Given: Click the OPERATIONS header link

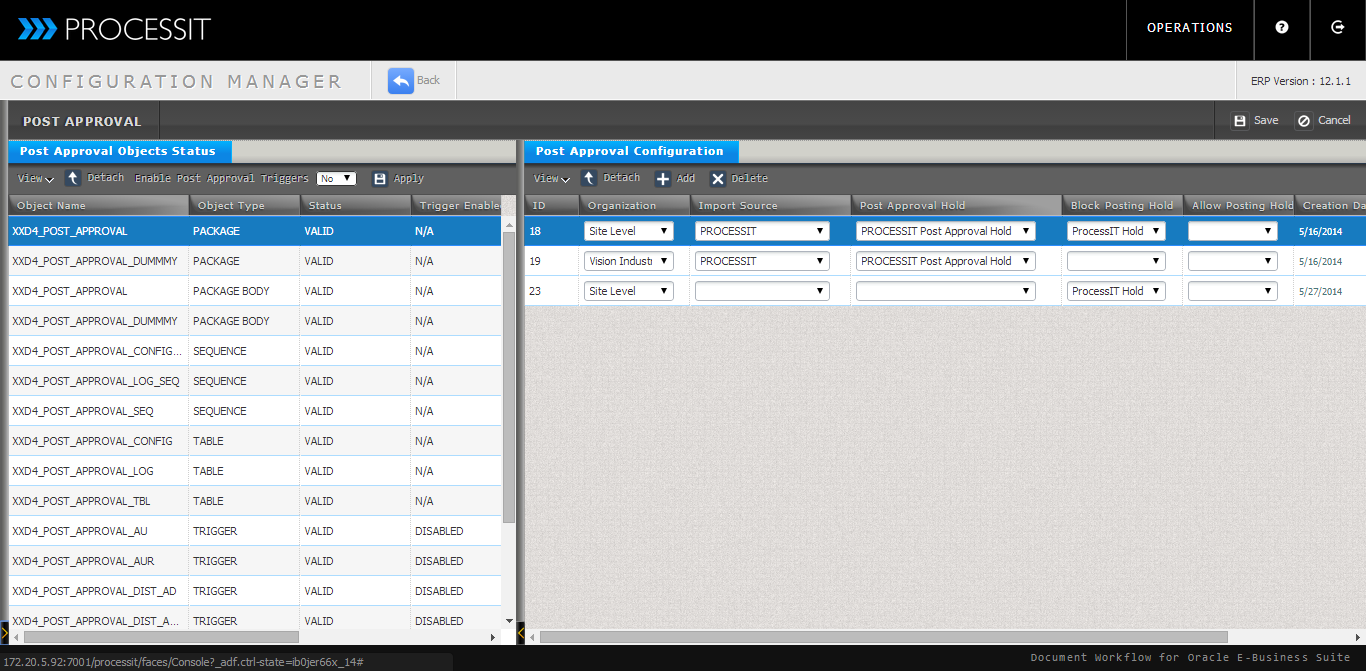Looking at the screenshot, I should 1189,28.
